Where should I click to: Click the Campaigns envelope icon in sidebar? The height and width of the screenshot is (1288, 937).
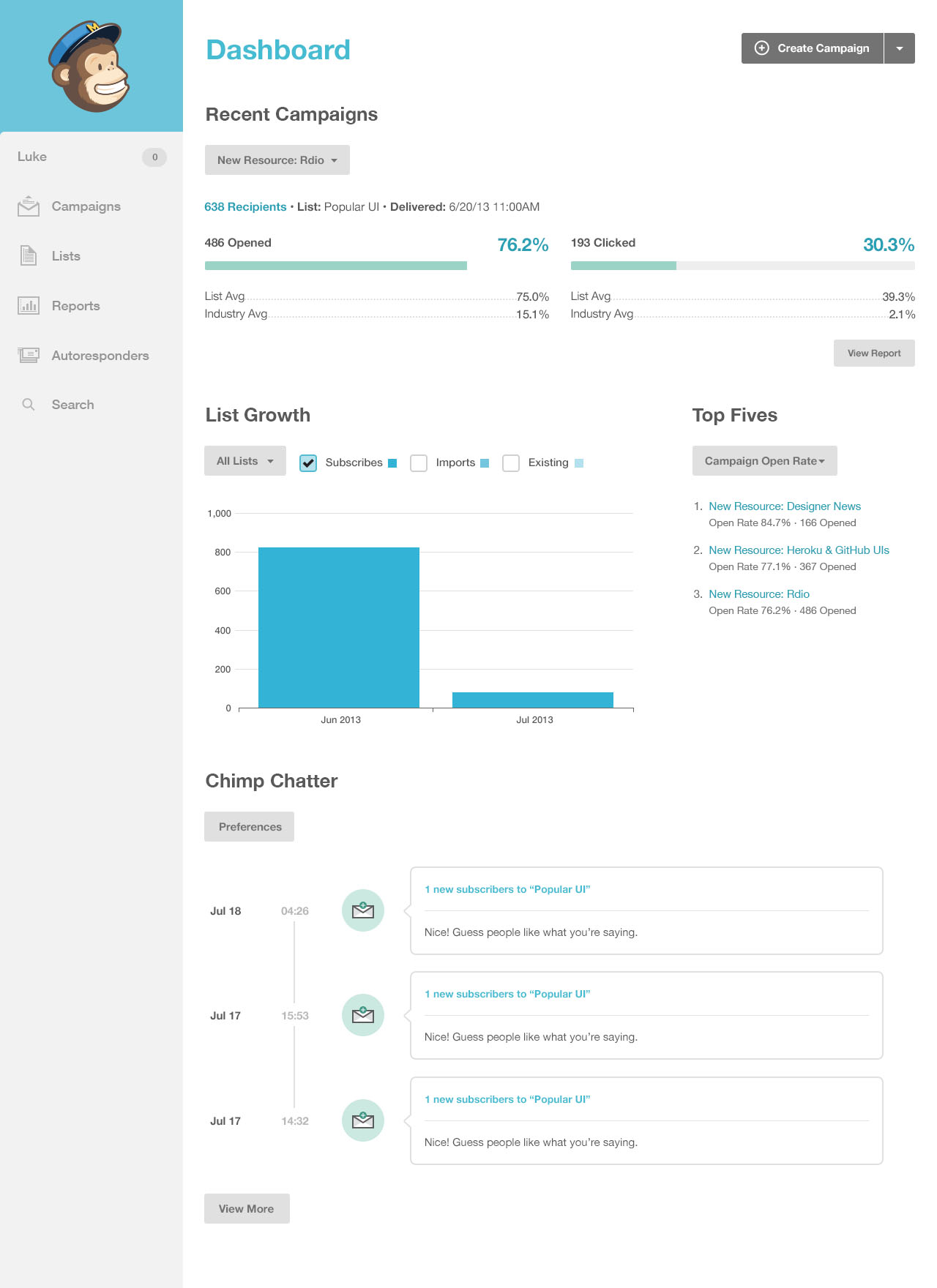tap(29, 206)
